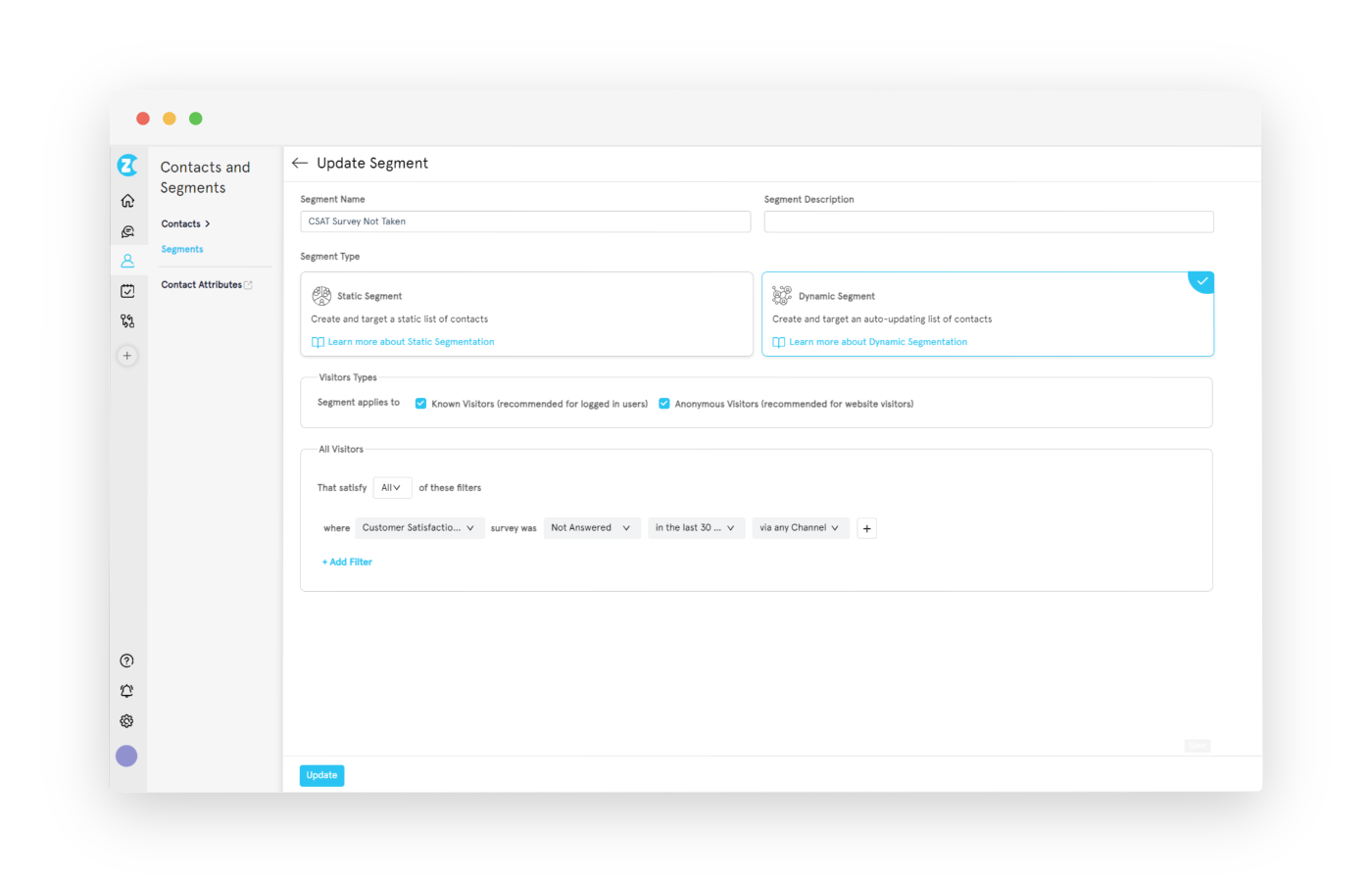Open Learn more about Dynamic Segmentation link
This screenshot has width=1372, height=882.
coord(869,342)
